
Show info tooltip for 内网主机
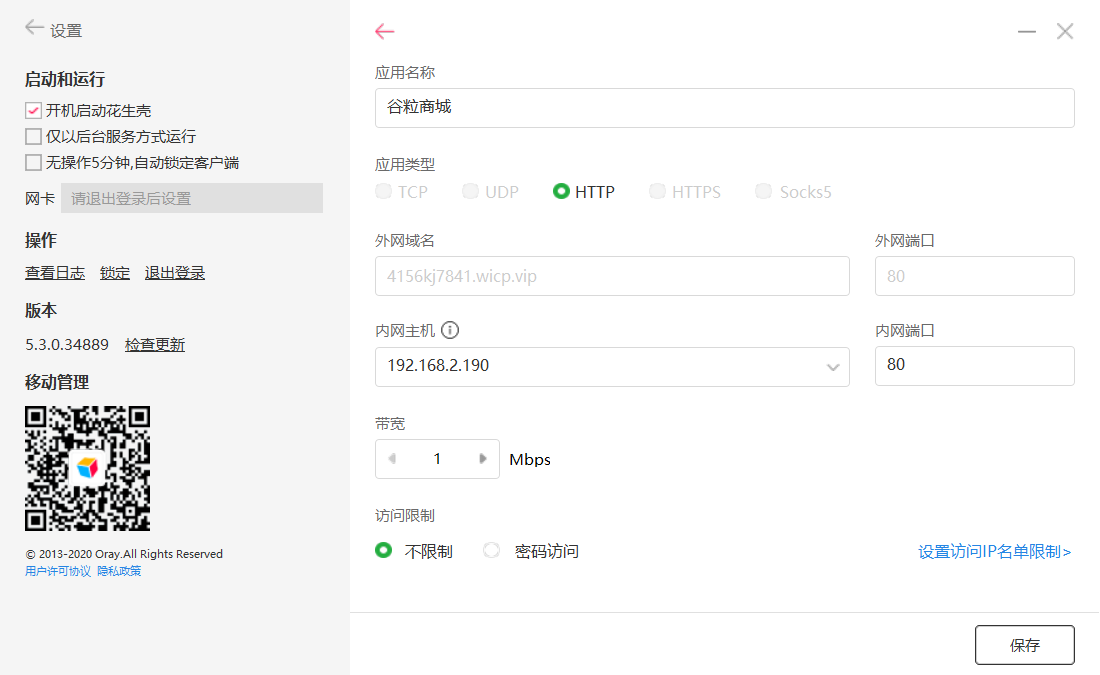click(450, 330)
